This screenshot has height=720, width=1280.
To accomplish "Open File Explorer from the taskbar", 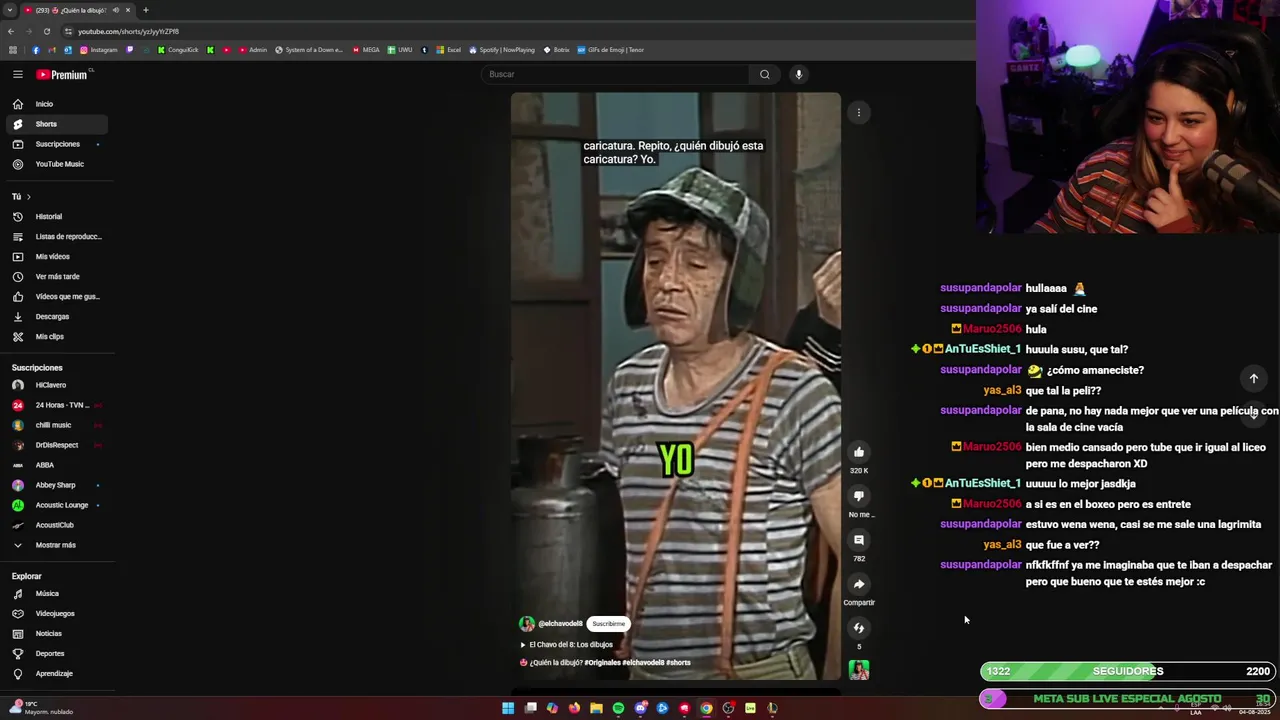I will tap(596, 708).
